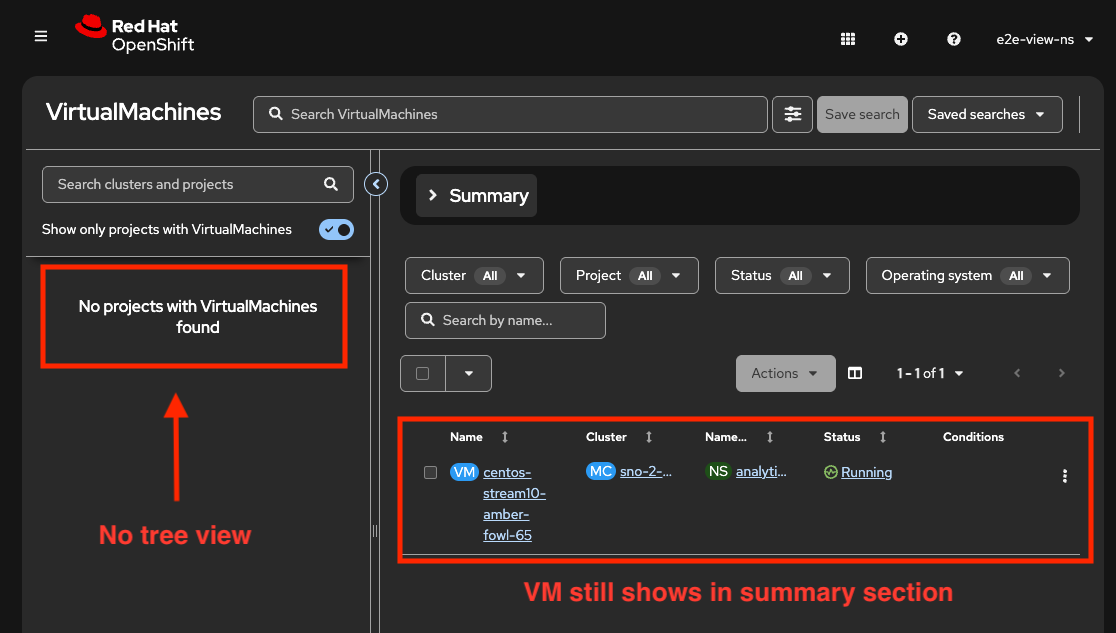Click the VirtualMachines page heading

[x=134, y=112]
